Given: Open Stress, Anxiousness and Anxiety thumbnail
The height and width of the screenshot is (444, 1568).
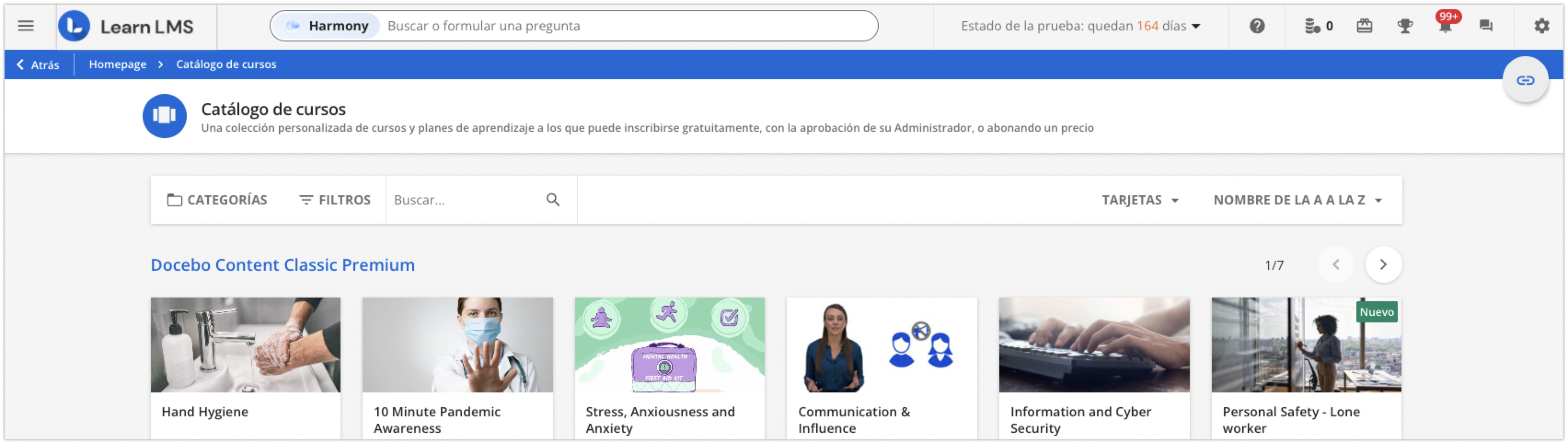Looking at the screenshot, I should (x=669, y=345).
